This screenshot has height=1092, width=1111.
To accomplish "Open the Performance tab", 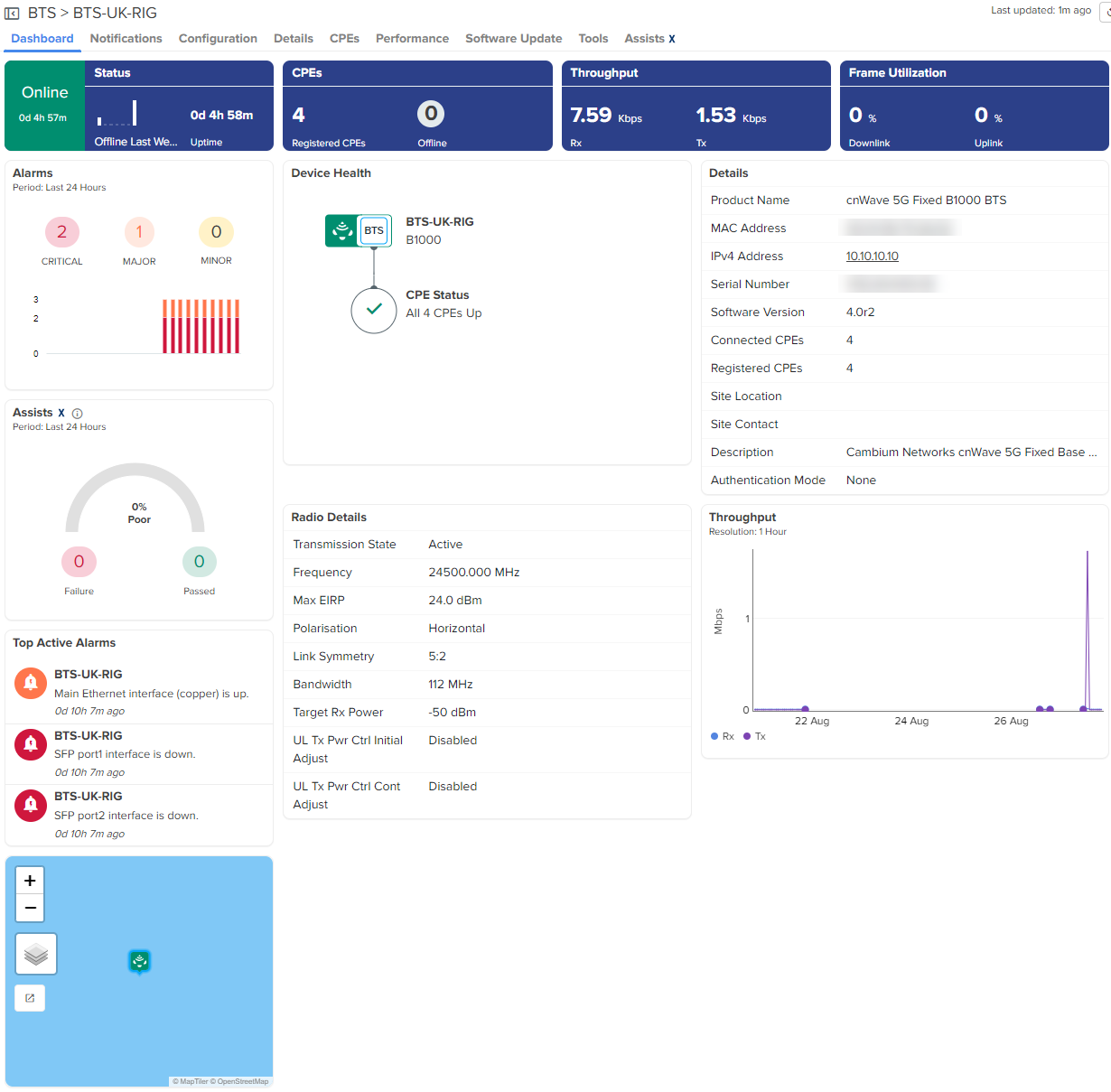I will click(412, 39).
